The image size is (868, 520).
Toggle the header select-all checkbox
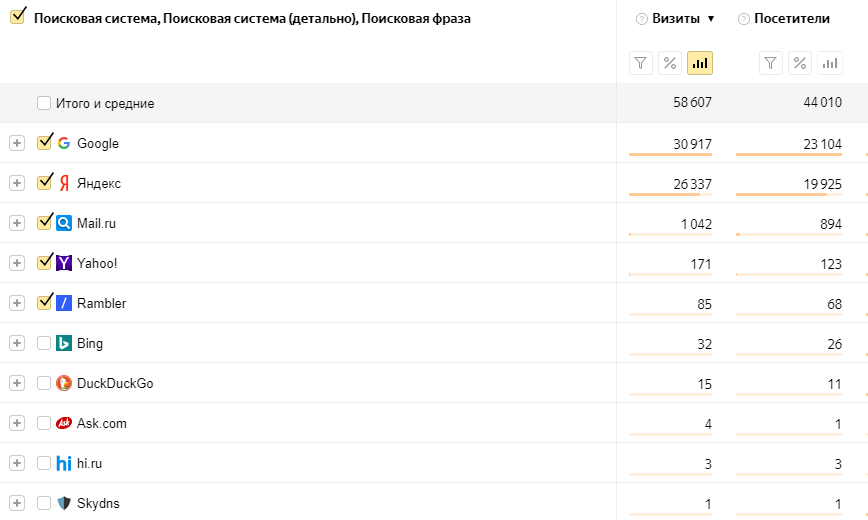[x=17, y=17]
